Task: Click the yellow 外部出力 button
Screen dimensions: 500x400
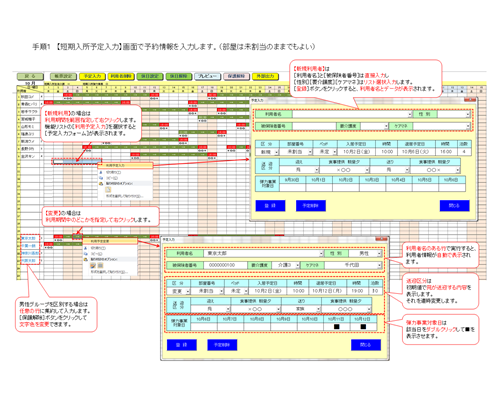Action: pyautogui.click(x=265, y=76)
